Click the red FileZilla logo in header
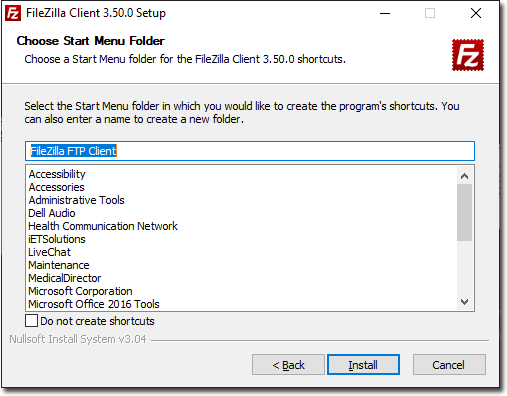This screenshot has width=507, height=396. tap(468, 55)
